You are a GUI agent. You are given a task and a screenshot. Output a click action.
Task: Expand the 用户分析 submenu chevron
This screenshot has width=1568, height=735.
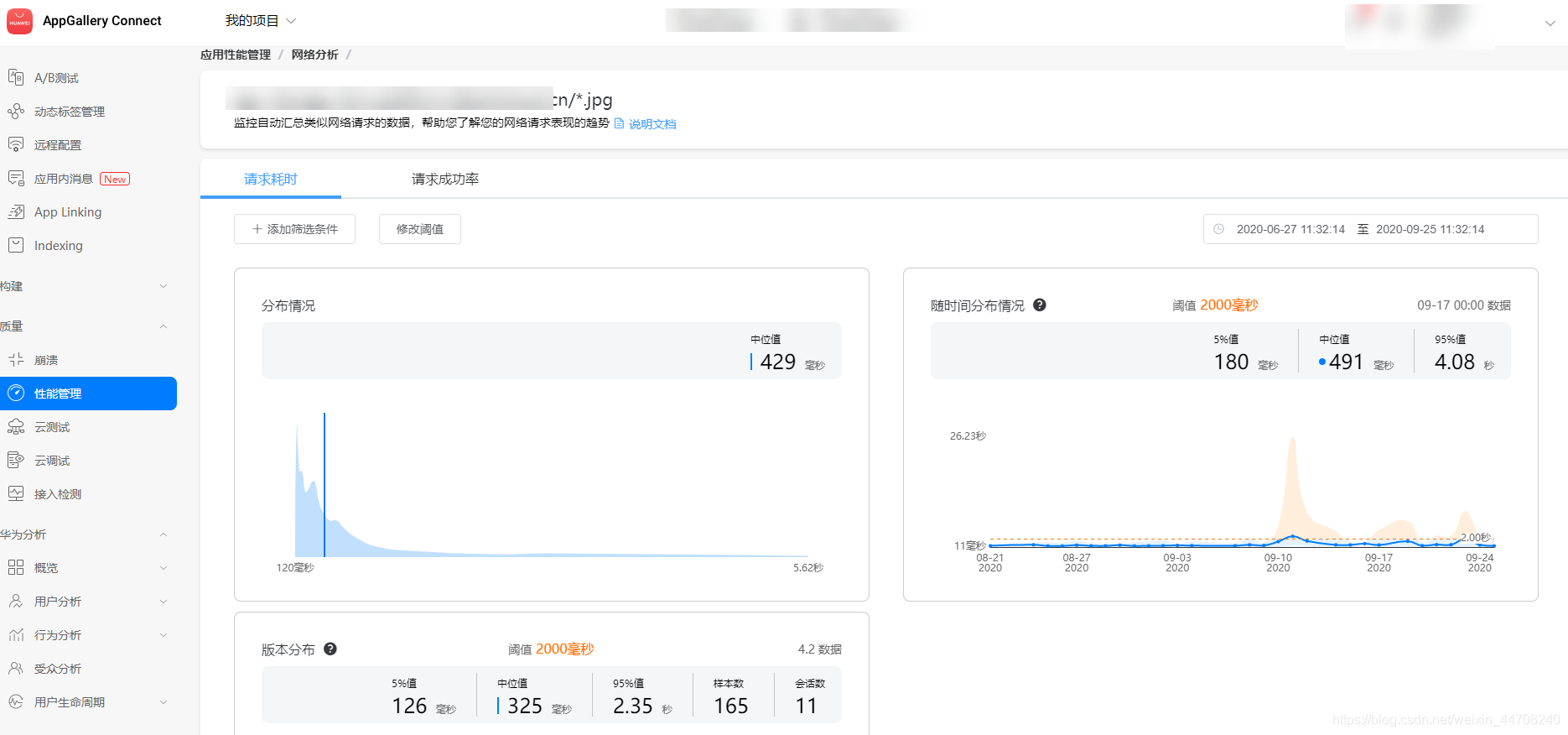(164, 602)
